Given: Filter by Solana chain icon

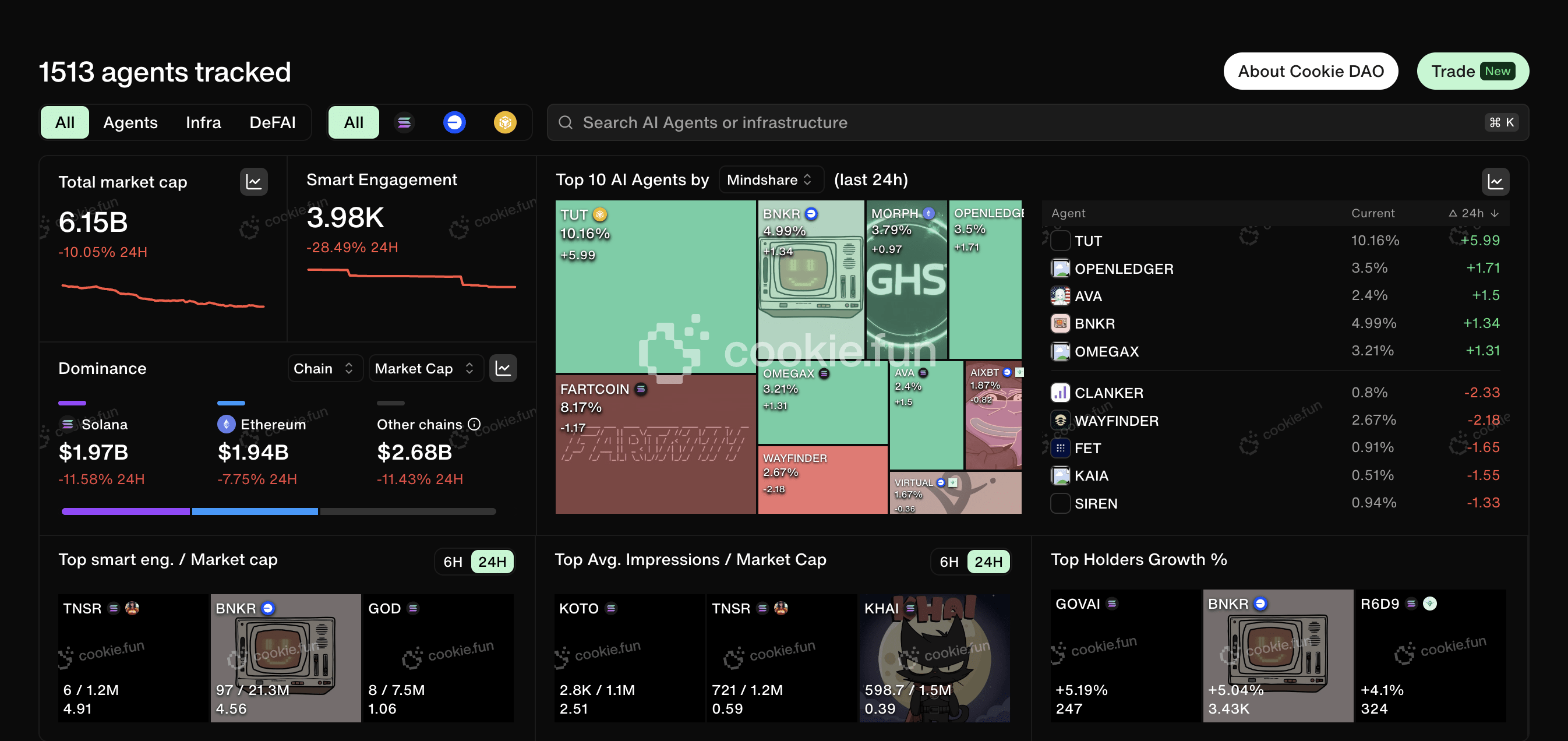Looking at the screenshot, I should coord(404,122).
